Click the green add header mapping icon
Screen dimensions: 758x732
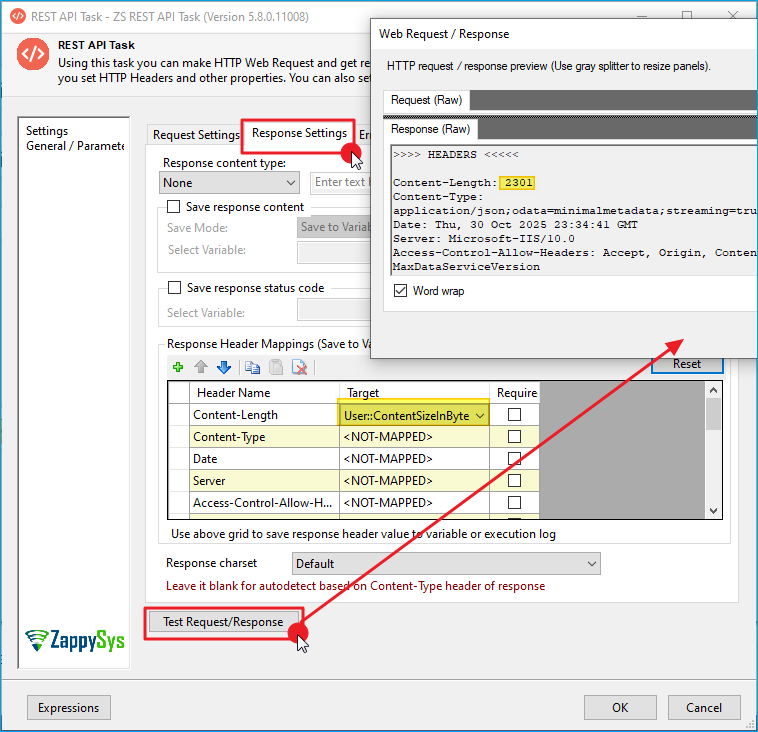pos(178,367)
